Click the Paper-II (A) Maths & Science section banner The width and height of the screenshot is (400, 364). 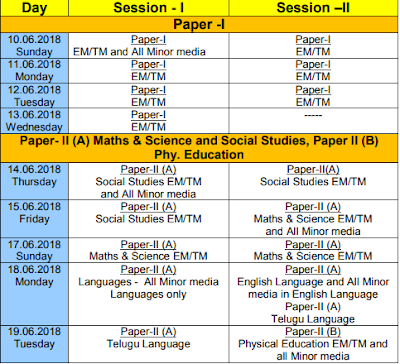pyautogui.click(x=200, y=148)
